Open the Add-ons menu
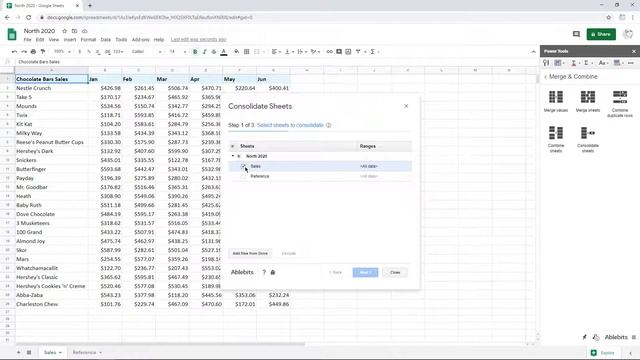Image resolution: width=640 pixels, height=360 pixels. click(x=140, y=40)
